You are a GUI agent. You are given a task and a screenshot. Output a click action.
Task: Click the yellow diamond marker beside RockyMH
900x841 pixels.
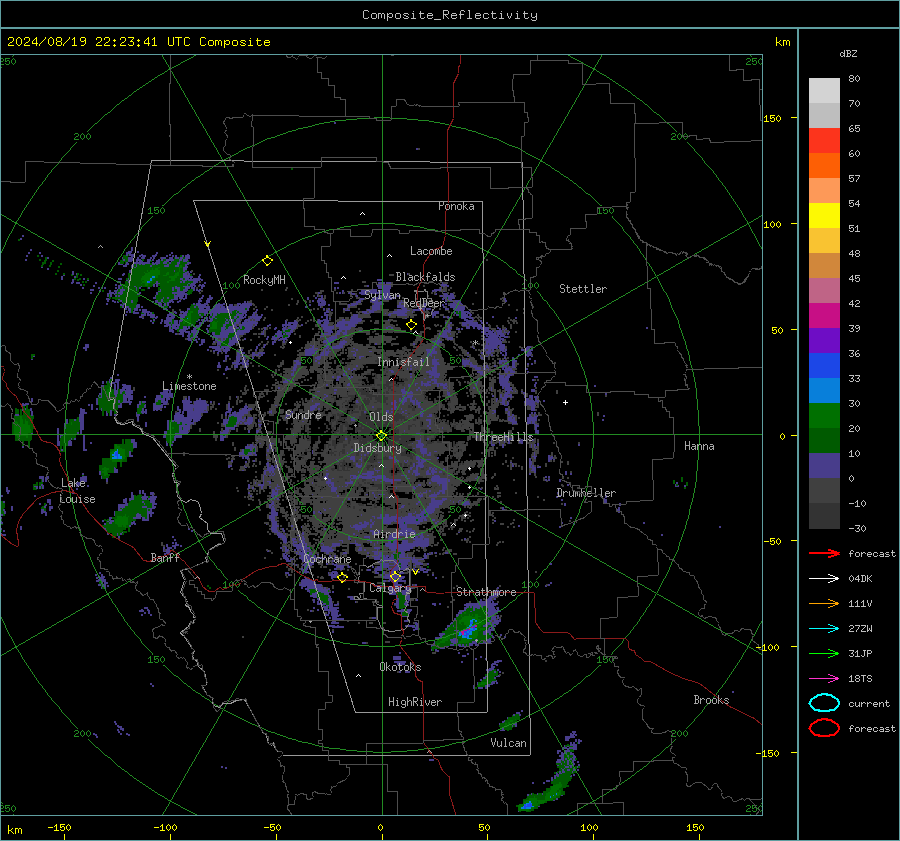point(267,261)
